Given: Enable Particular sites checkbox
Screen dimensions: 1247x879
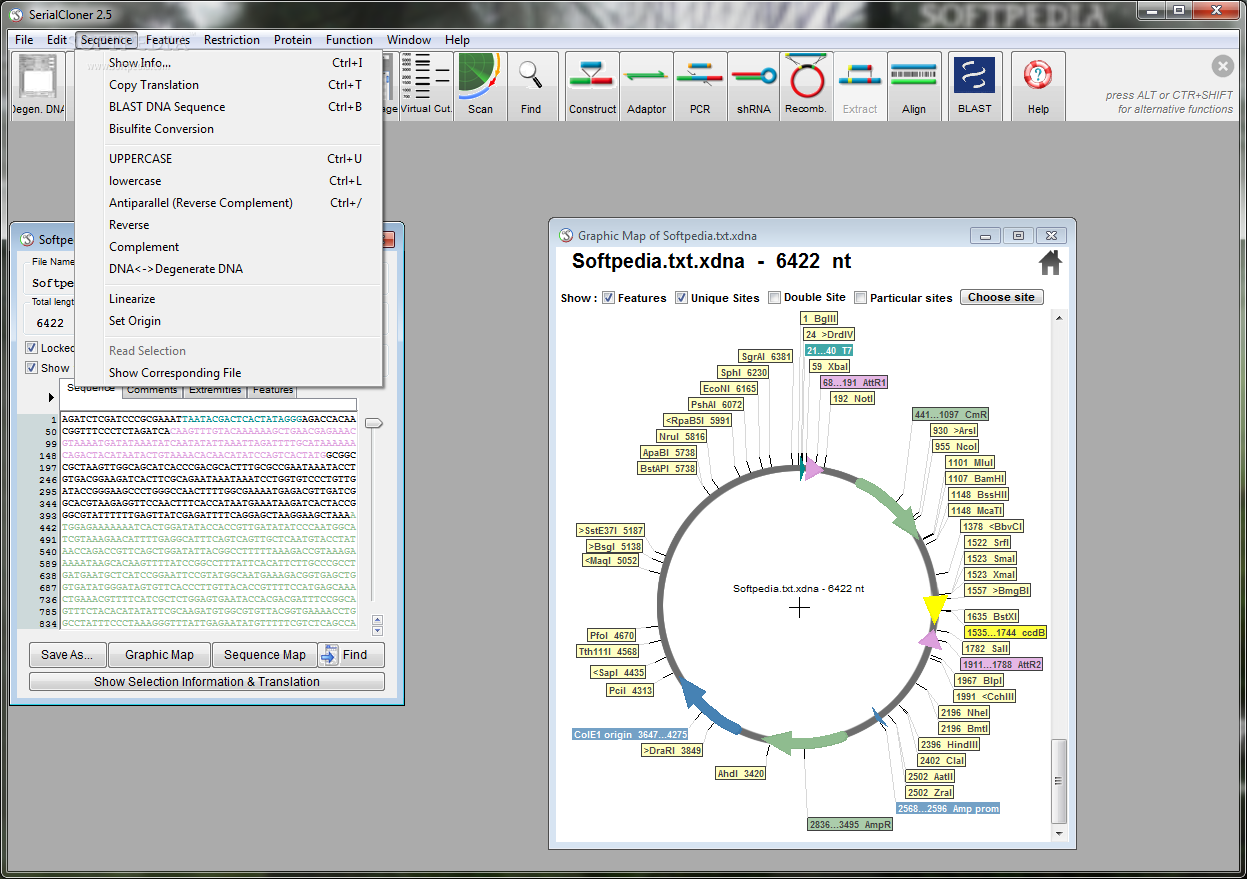Looking at the screenshot, I should (860, 298).
